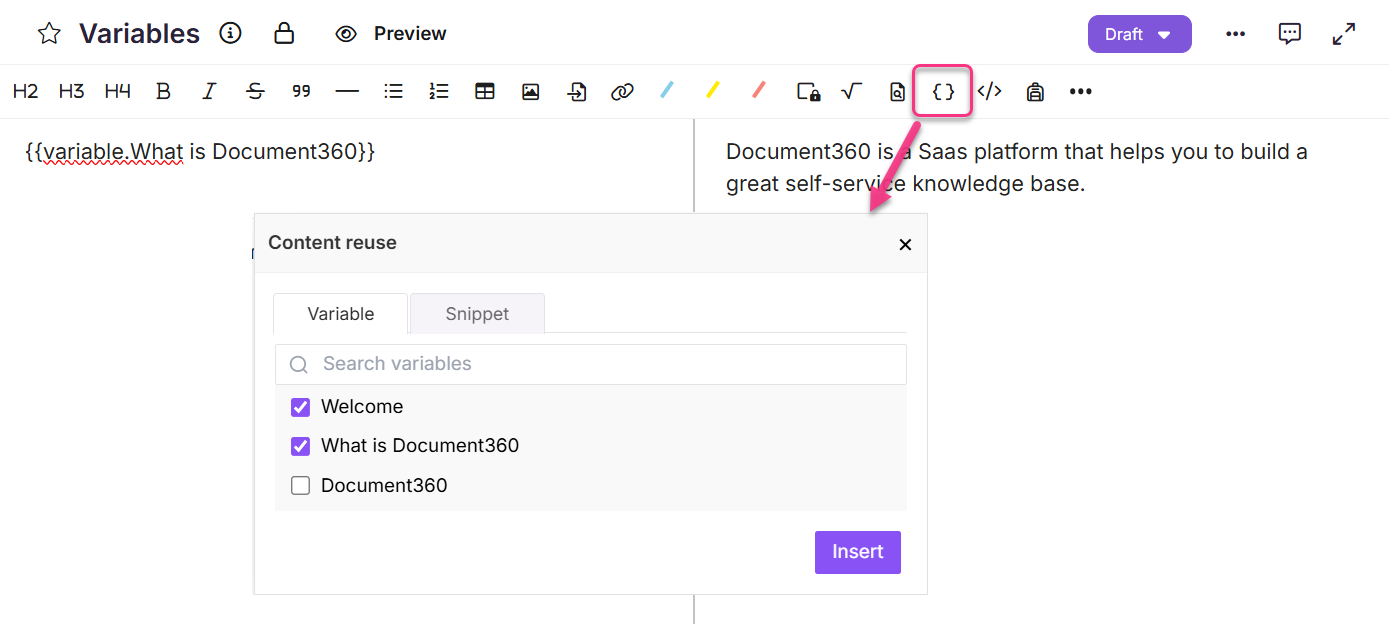Check the Document360 variable
Viewport: 1389px width, 624px height.
pyautogui.click(x=300, y=485)
